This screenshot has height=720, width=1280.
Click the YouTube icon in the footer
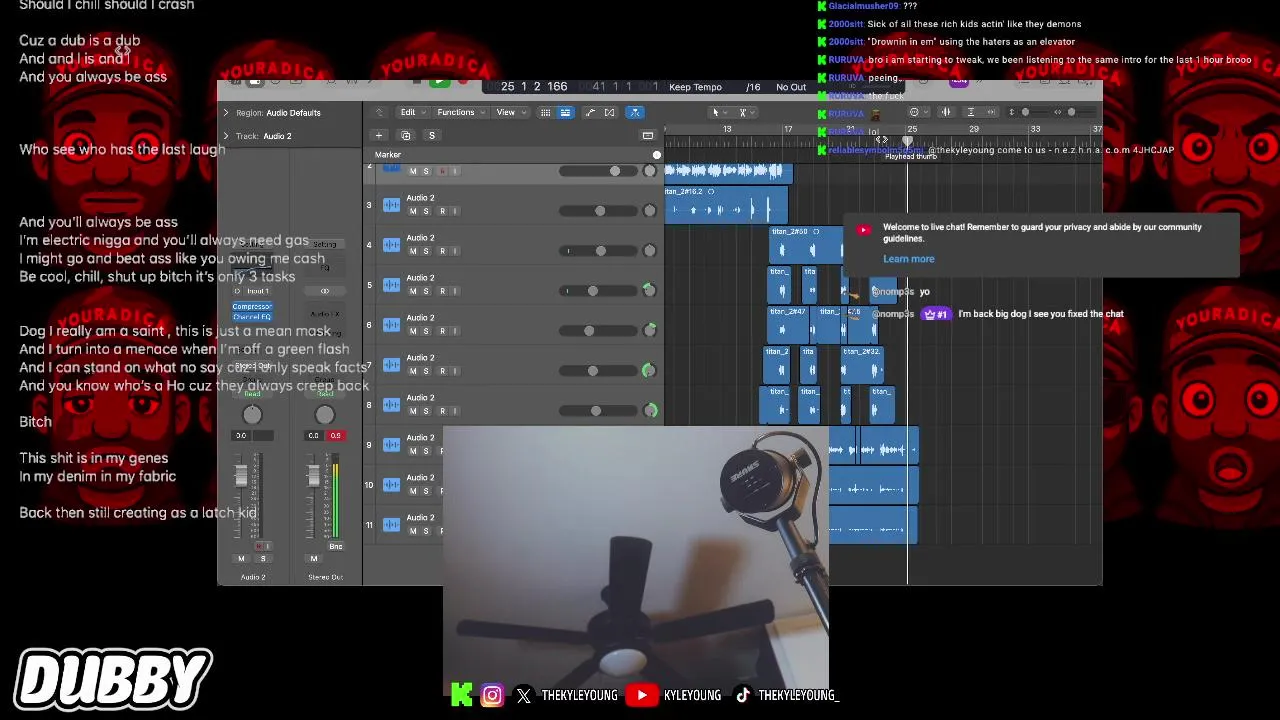(x=641, y=695)
